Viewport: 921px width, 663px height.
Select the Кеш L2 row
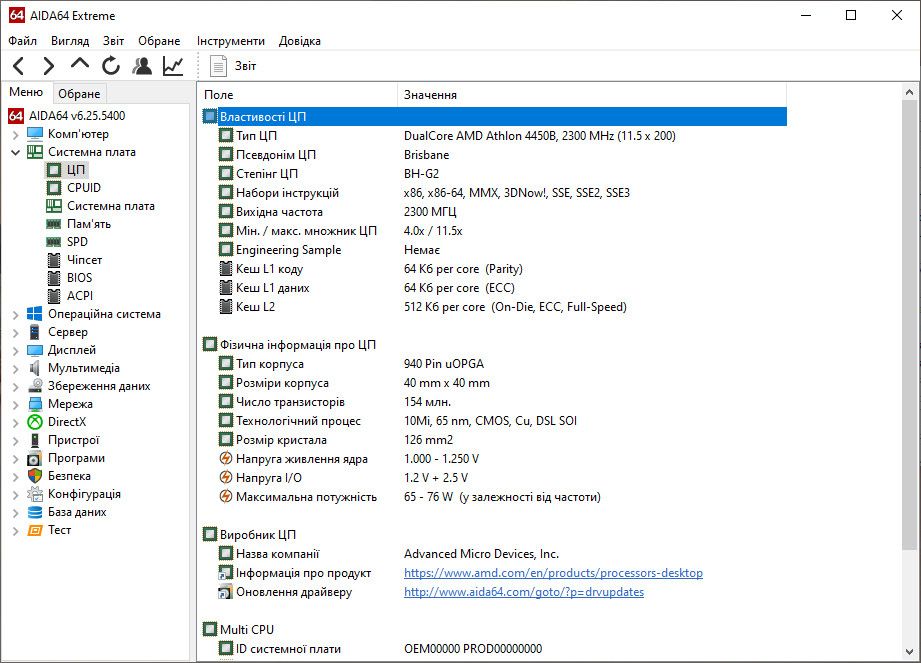(495, 307)
